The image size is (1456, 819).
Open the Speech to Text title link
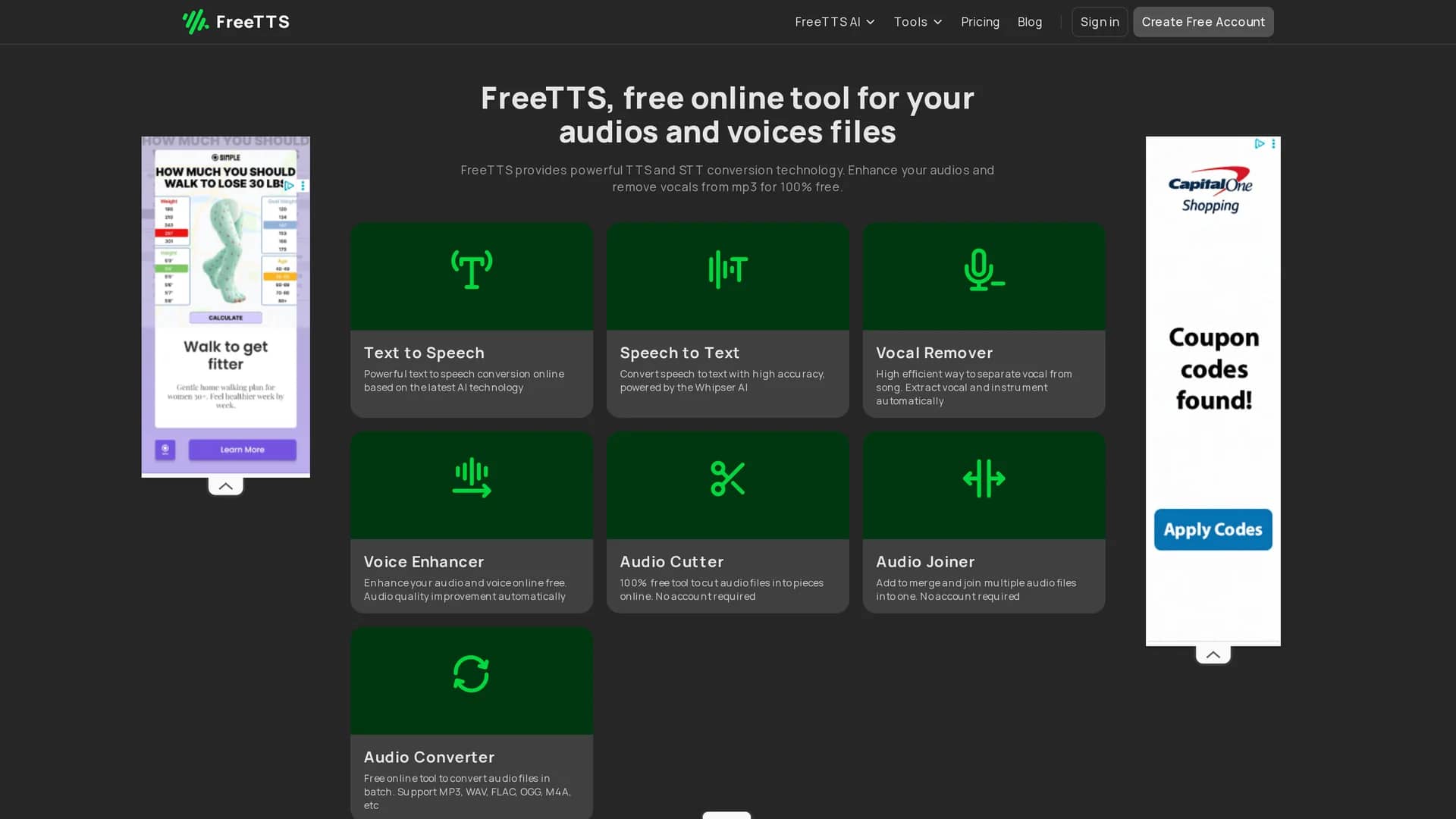point(679,353)
